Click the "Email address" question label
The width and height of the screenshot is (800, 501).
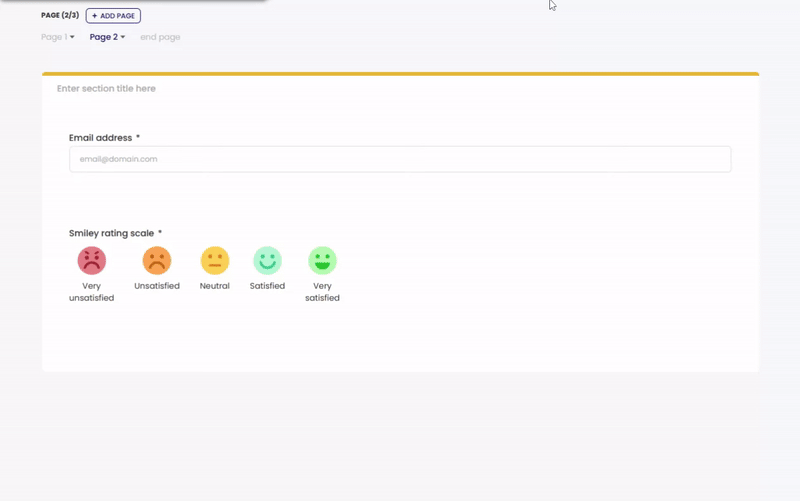pyautogui.click(x=100, y=138)
